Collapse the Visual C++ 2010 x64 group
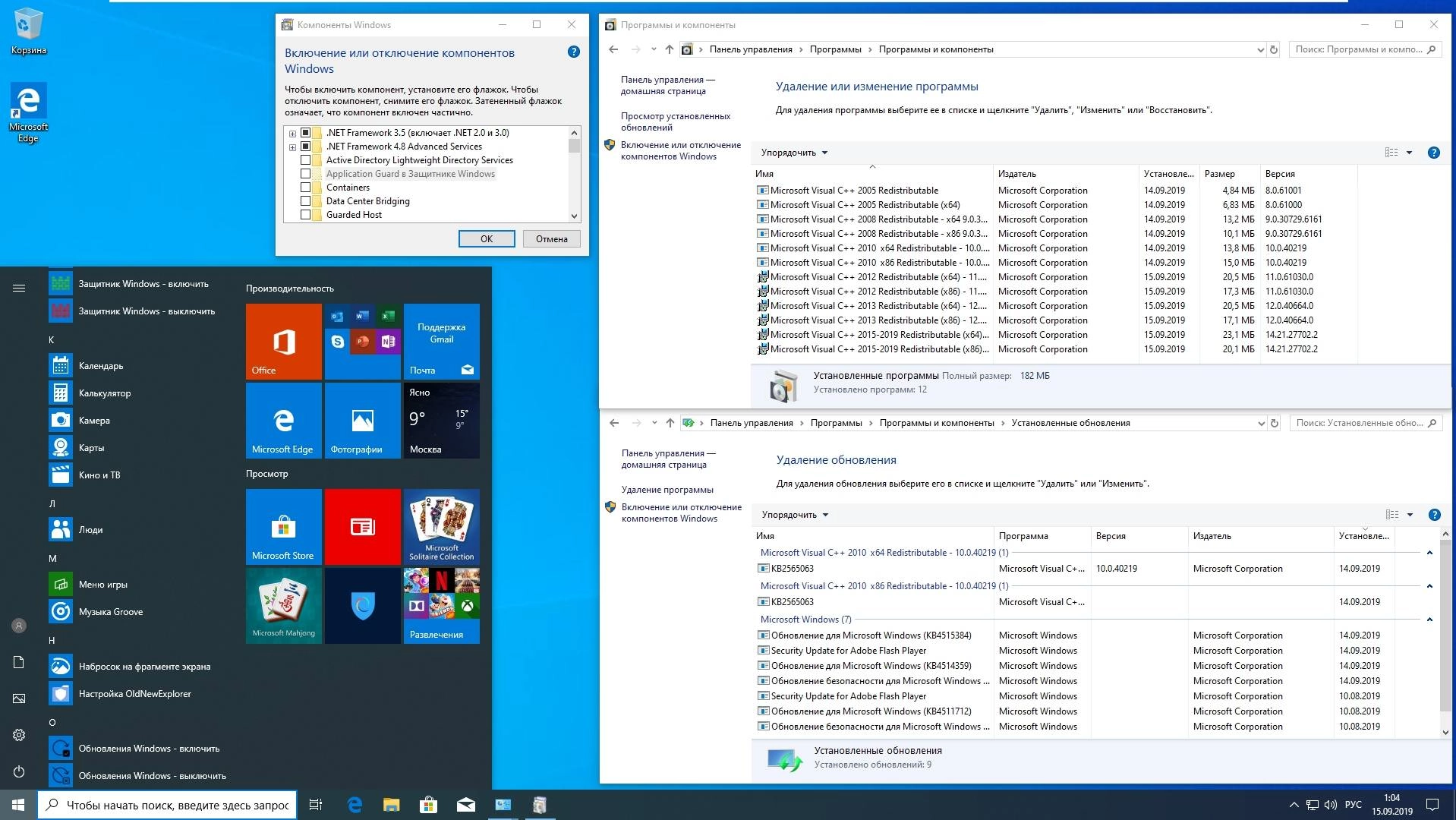The width and height of the screenshot is (1456, 820). (1429, 553)
